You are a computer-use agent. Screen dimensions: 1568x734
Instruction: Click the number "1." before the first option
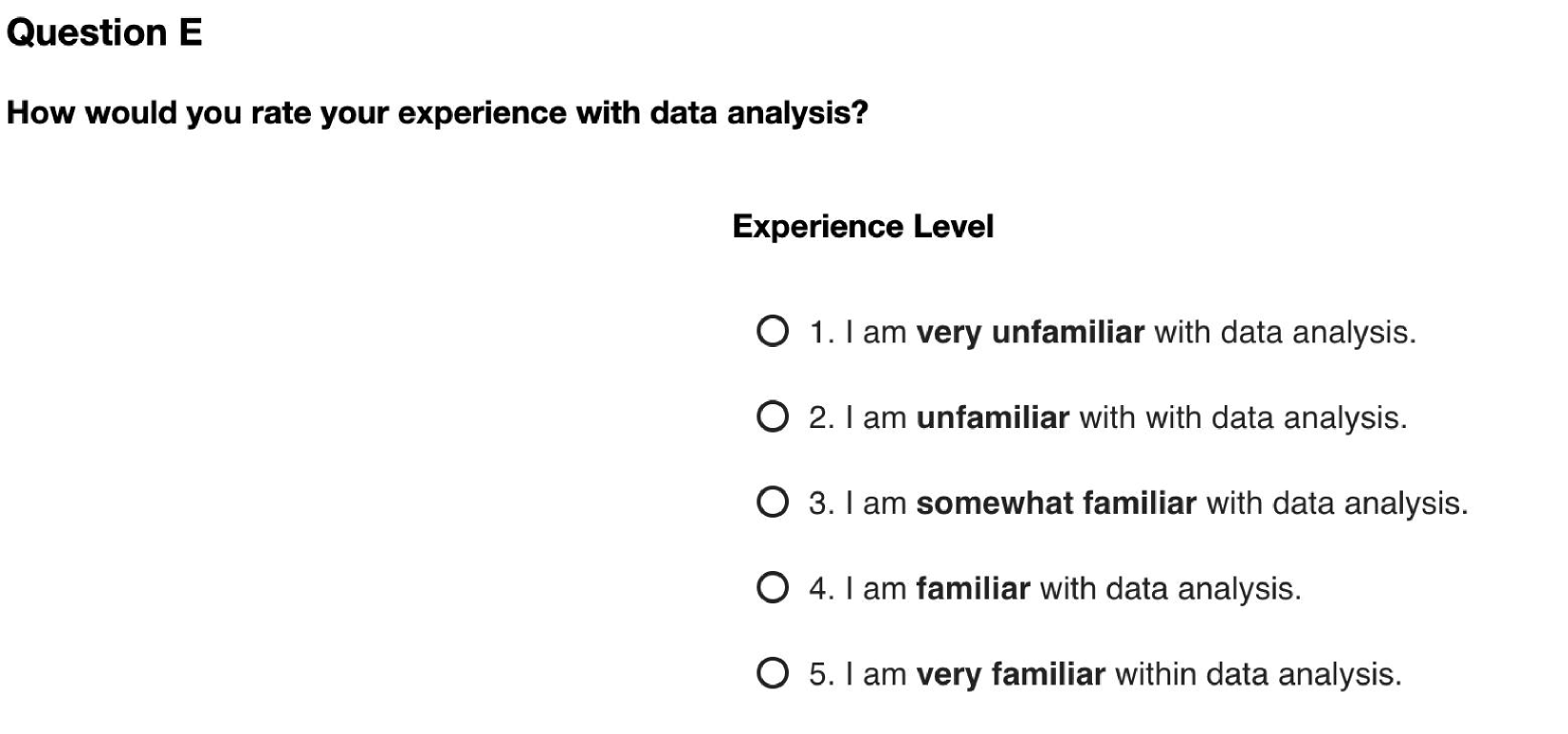point(822,333)
